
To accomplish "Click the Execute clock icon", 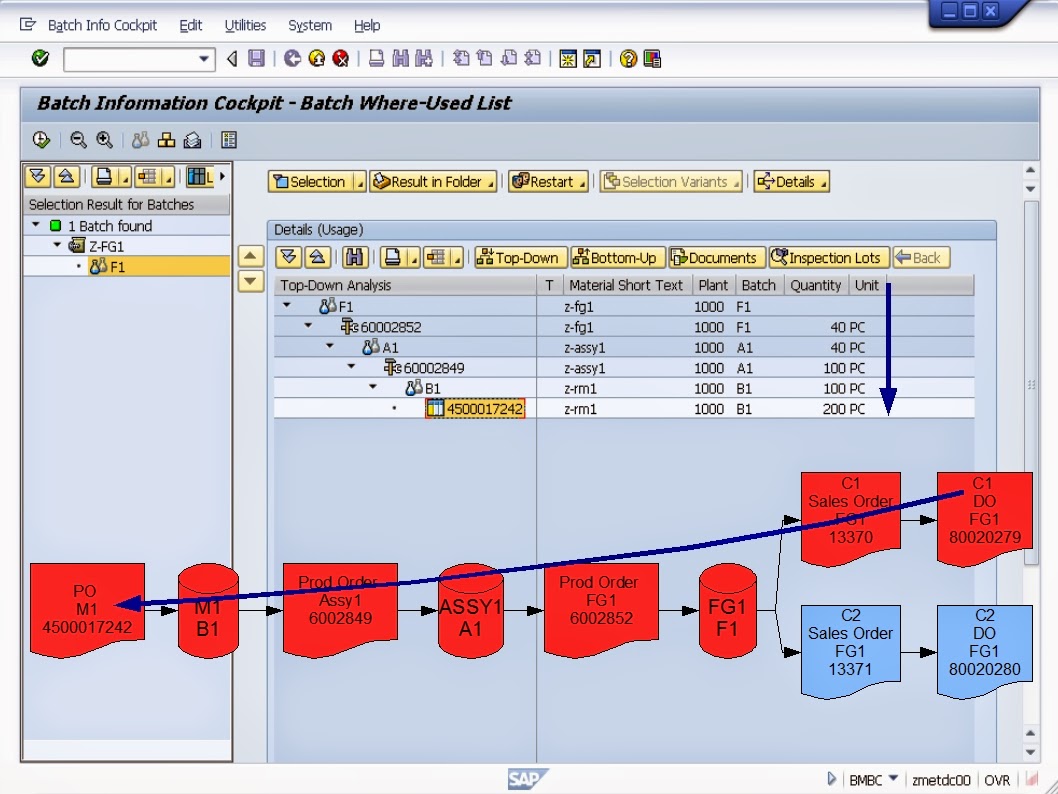I will [x=41, y=140].
